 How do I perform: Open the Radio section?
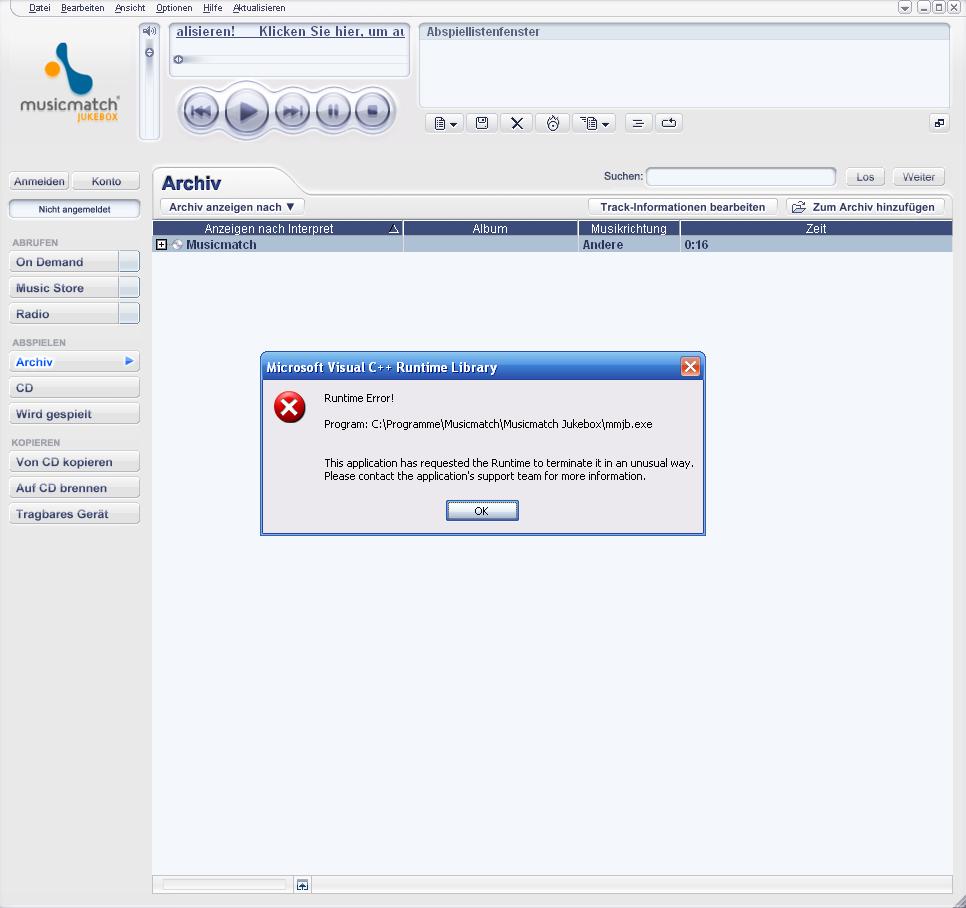point(63,314)
